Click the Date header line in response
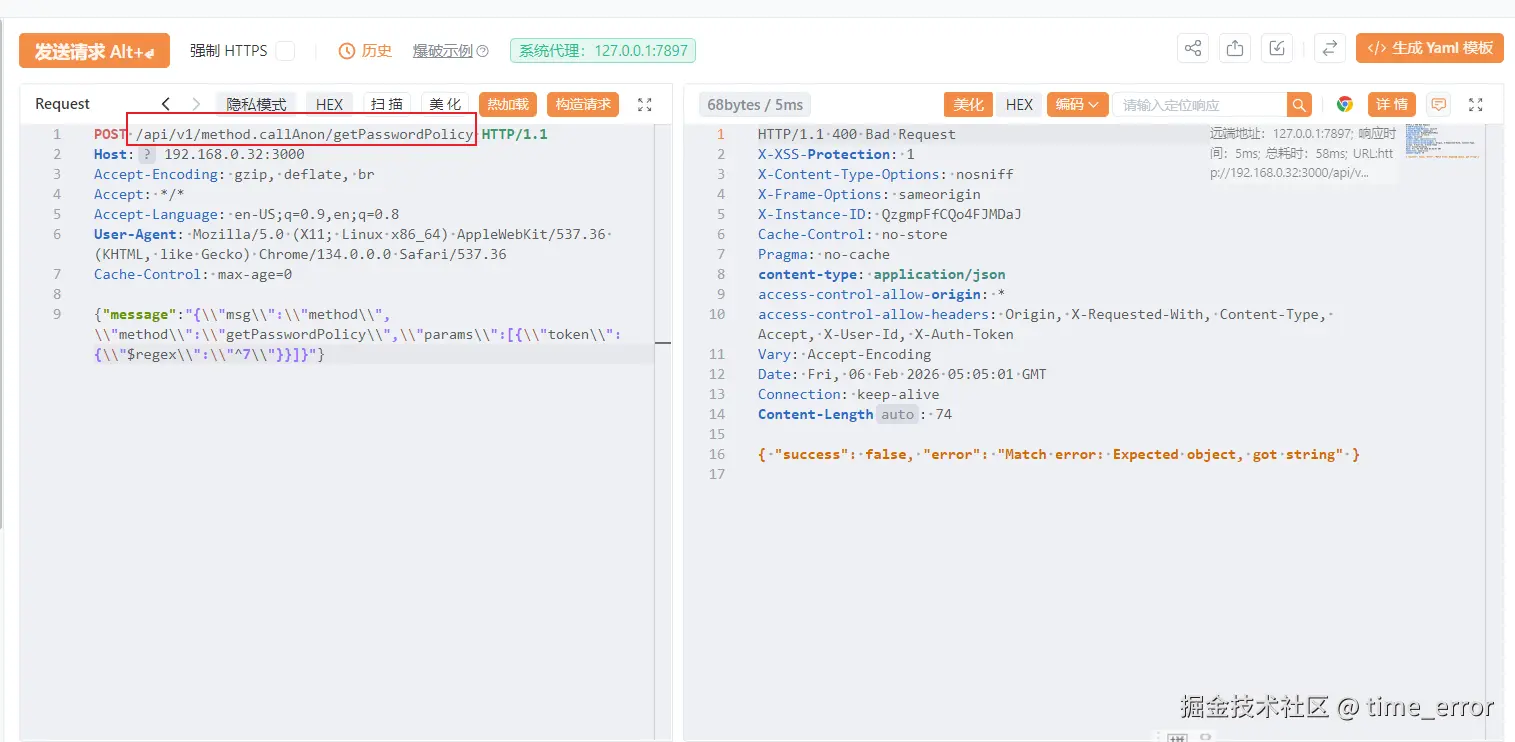Screen dimensions: 1515x742 click(902, 374)
